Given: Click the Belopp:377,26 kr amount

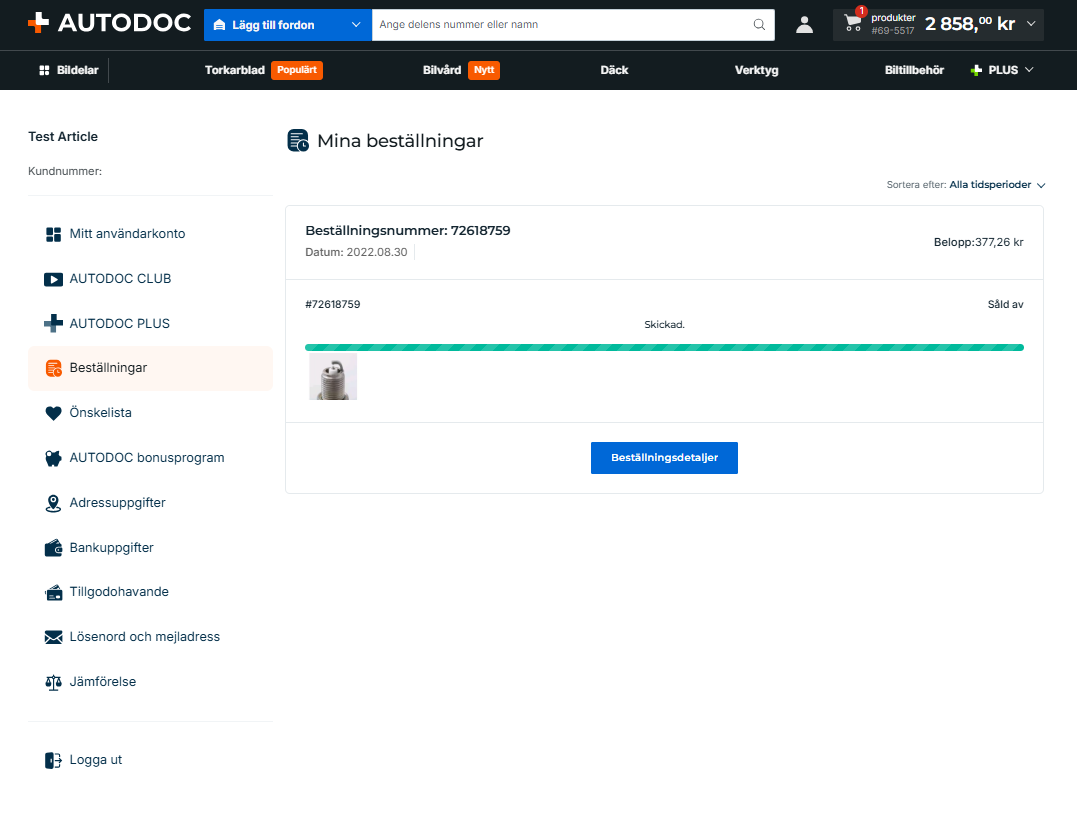Looking at the screenshot, I should [978, 242].
